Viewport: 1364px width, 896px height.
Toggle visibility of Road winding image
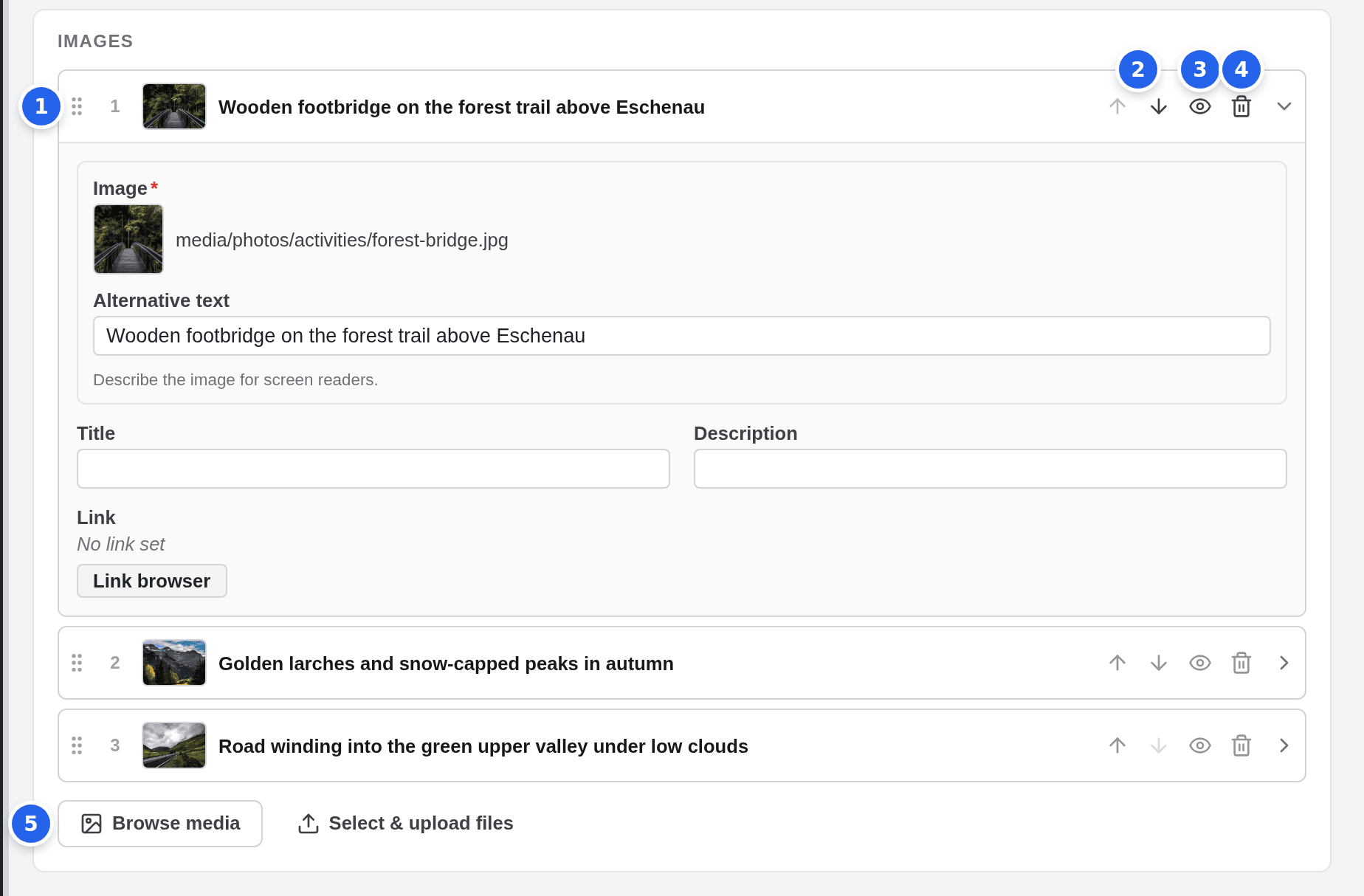coord(1200,746)
